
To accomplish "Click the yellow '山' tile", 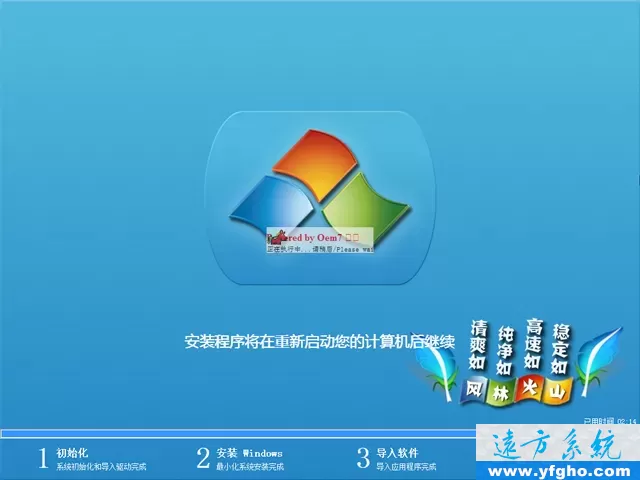I will pos(558,391).
